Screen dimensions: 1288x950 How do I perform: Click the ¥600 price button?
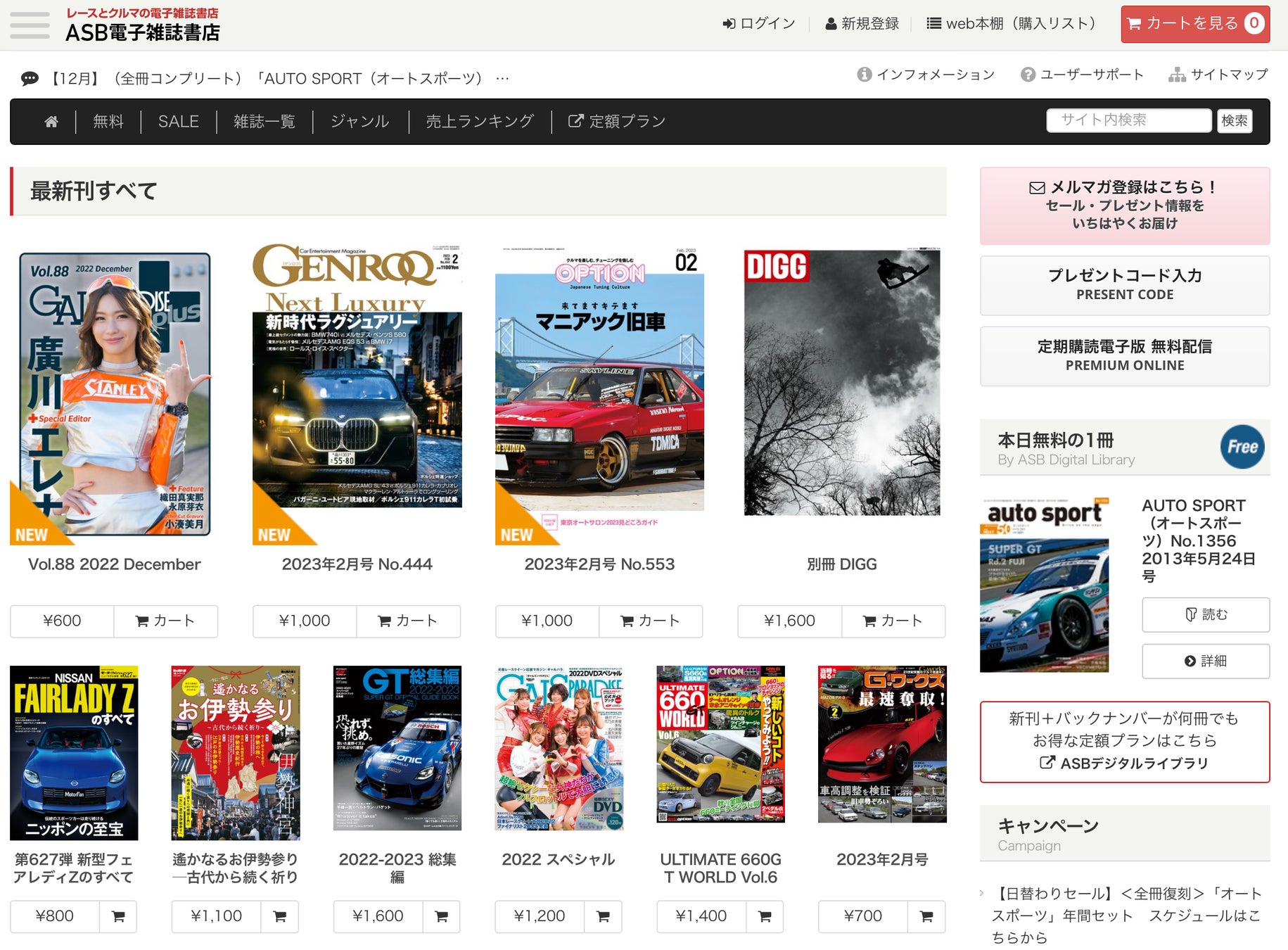[x=62, y=621]
